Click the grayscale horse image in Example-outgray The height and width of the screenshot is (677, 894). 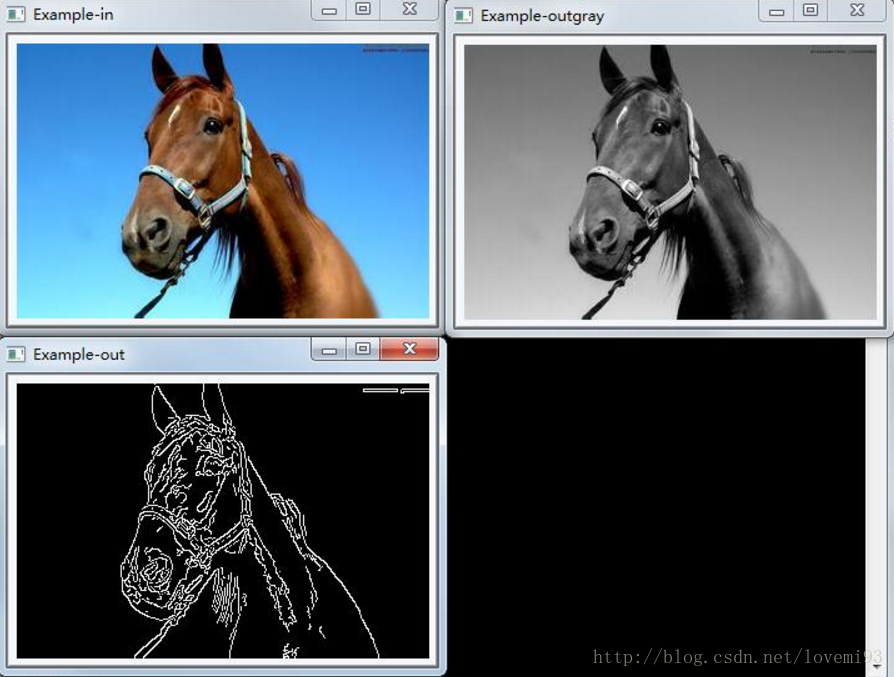(x=670, y=182)
